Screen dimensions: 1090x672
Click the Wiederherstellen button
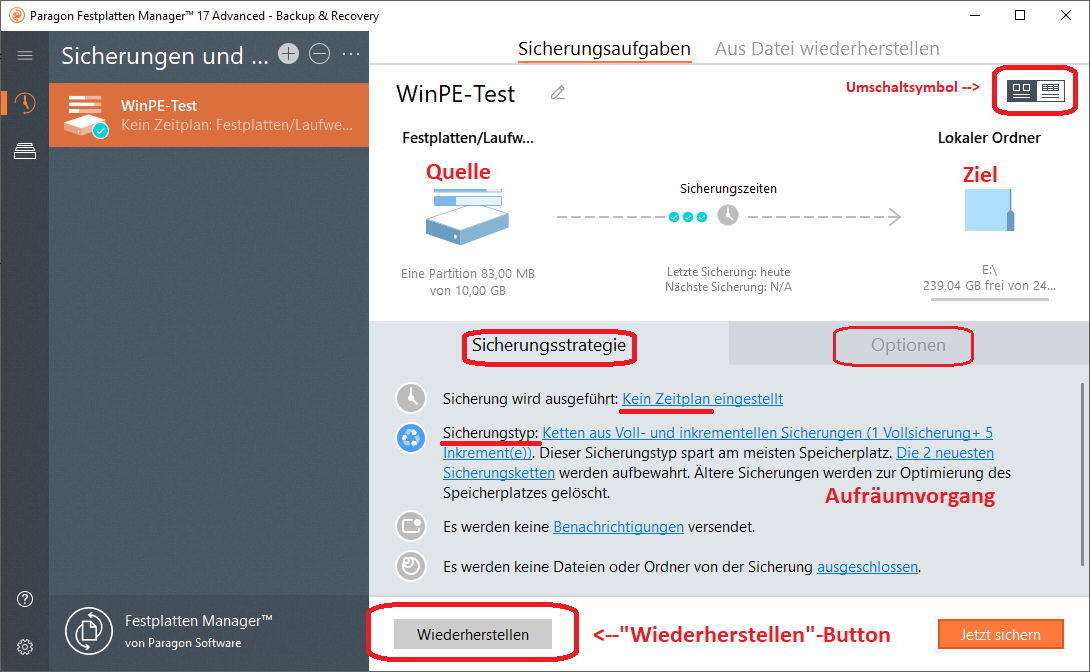pos(473,634)
